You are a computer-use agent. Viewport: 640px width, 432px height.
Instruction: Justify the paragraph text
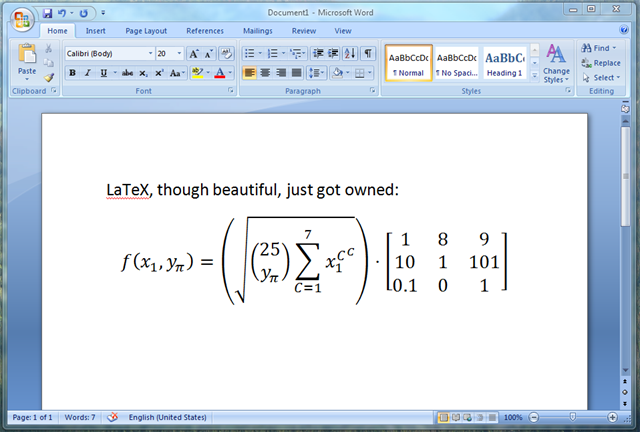297,73
